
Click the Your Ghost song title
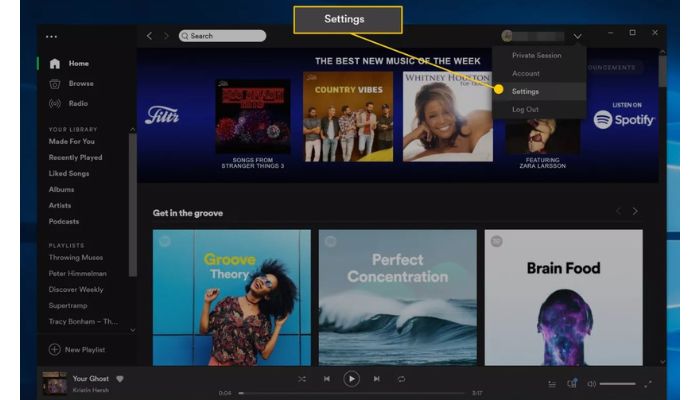tap(91, 379)
